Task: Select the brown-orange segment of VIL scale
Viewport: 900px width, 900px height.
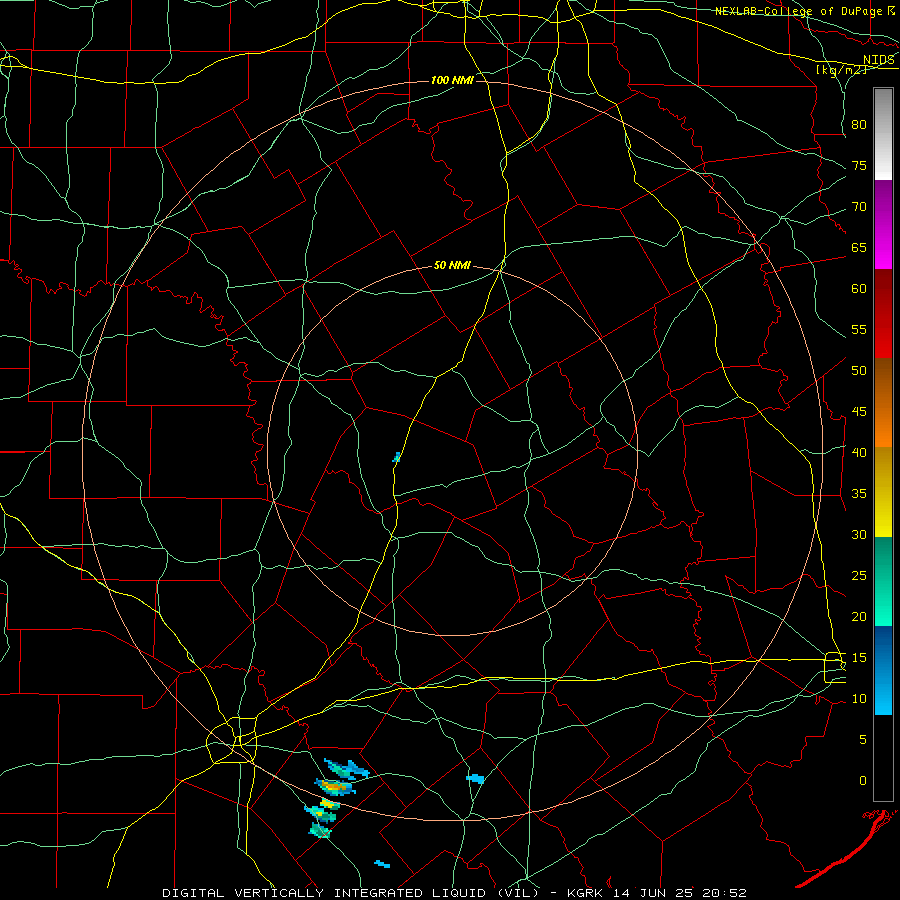Action: click(883, 402)
